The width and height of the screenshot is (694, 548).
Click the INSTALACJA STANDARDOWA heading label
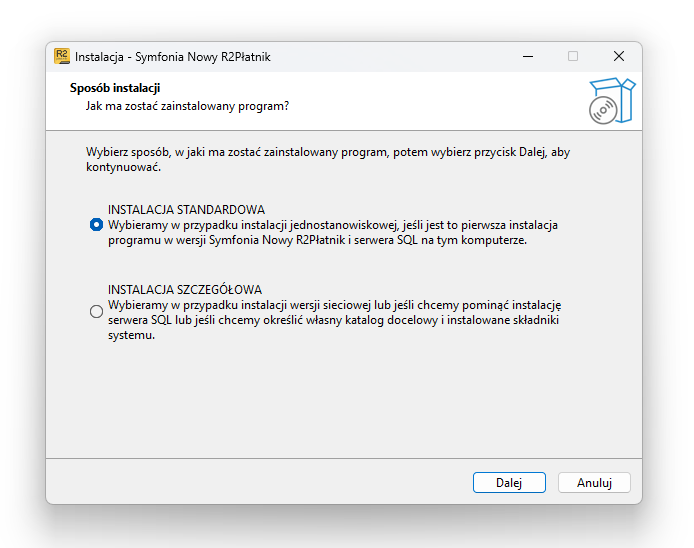186,209
